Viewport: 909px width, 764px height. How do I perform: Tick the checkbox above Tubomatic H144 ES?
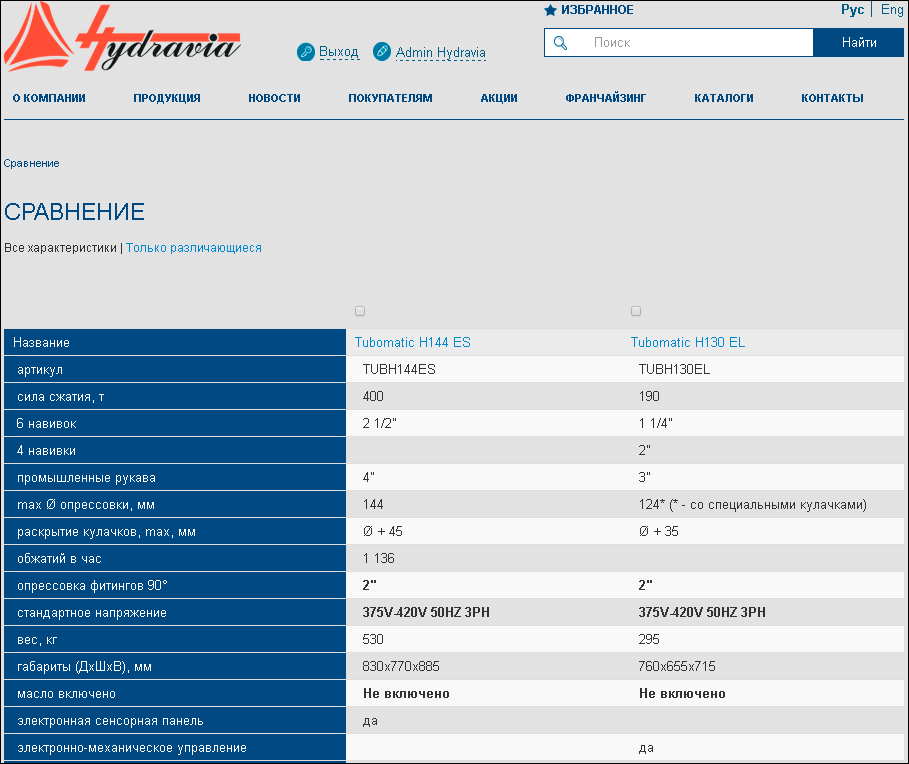(x=360, y=311)
